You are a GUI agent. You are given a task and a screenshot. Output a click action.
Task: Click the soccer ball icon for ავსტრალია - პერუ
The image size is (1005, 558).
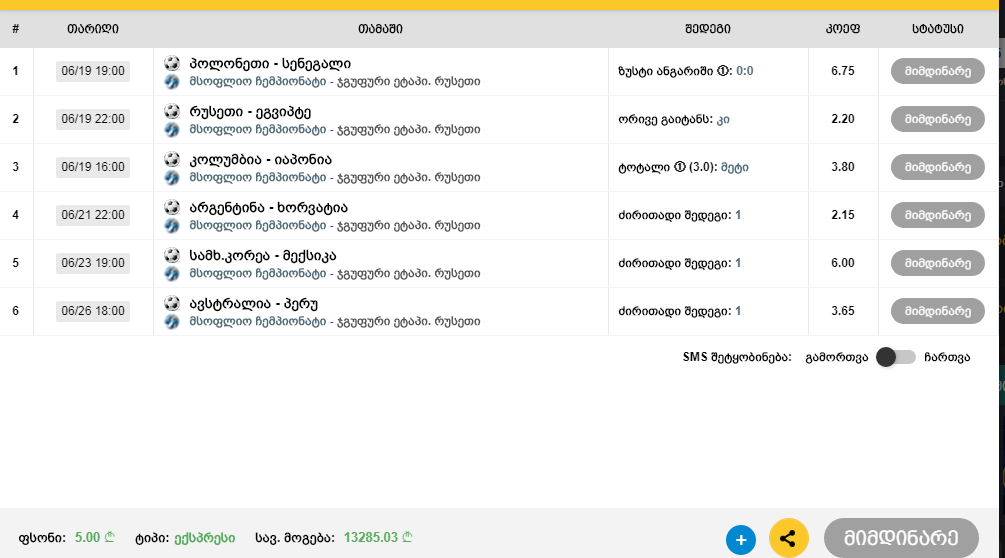[172, 303]
